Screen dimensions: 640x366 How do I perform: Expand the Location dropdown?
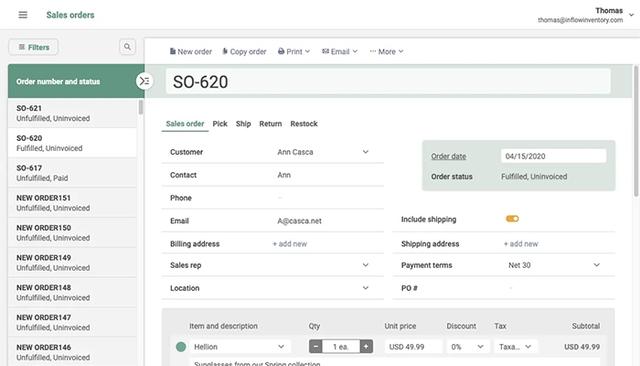click(x=365, y=288)
